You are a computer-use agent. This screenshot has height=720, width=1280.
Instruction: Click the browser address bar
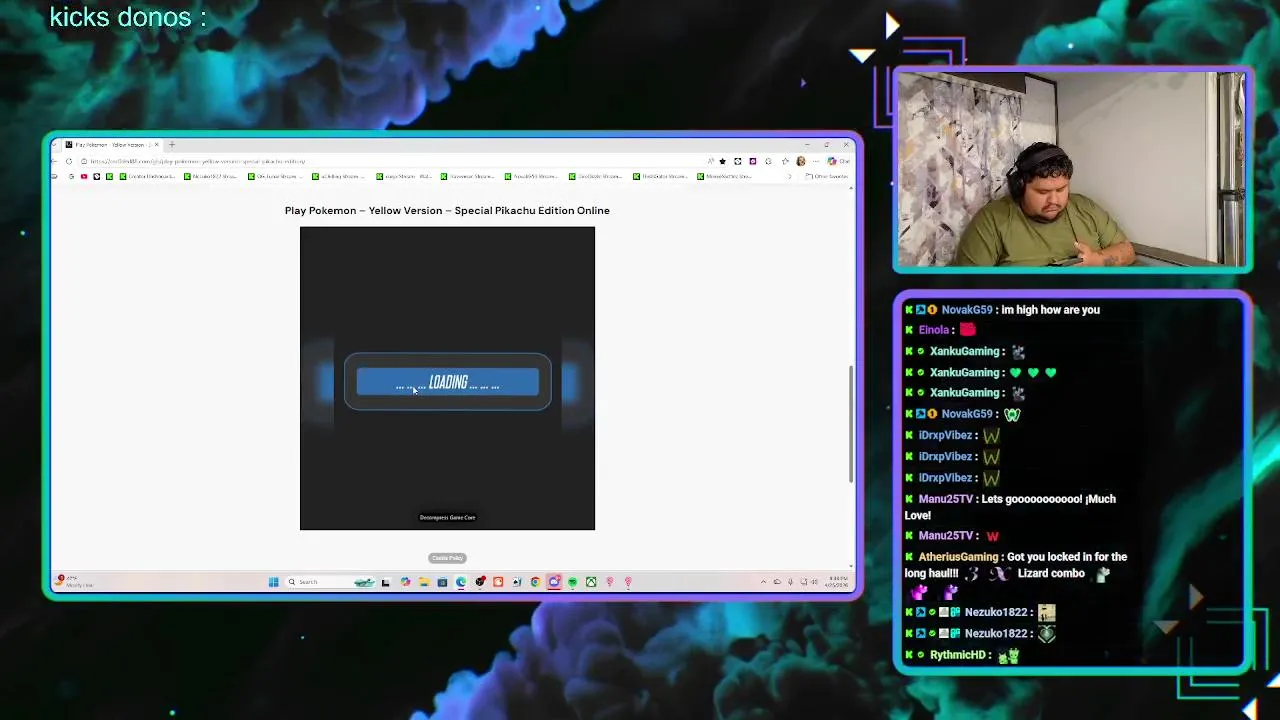point(390,161)
